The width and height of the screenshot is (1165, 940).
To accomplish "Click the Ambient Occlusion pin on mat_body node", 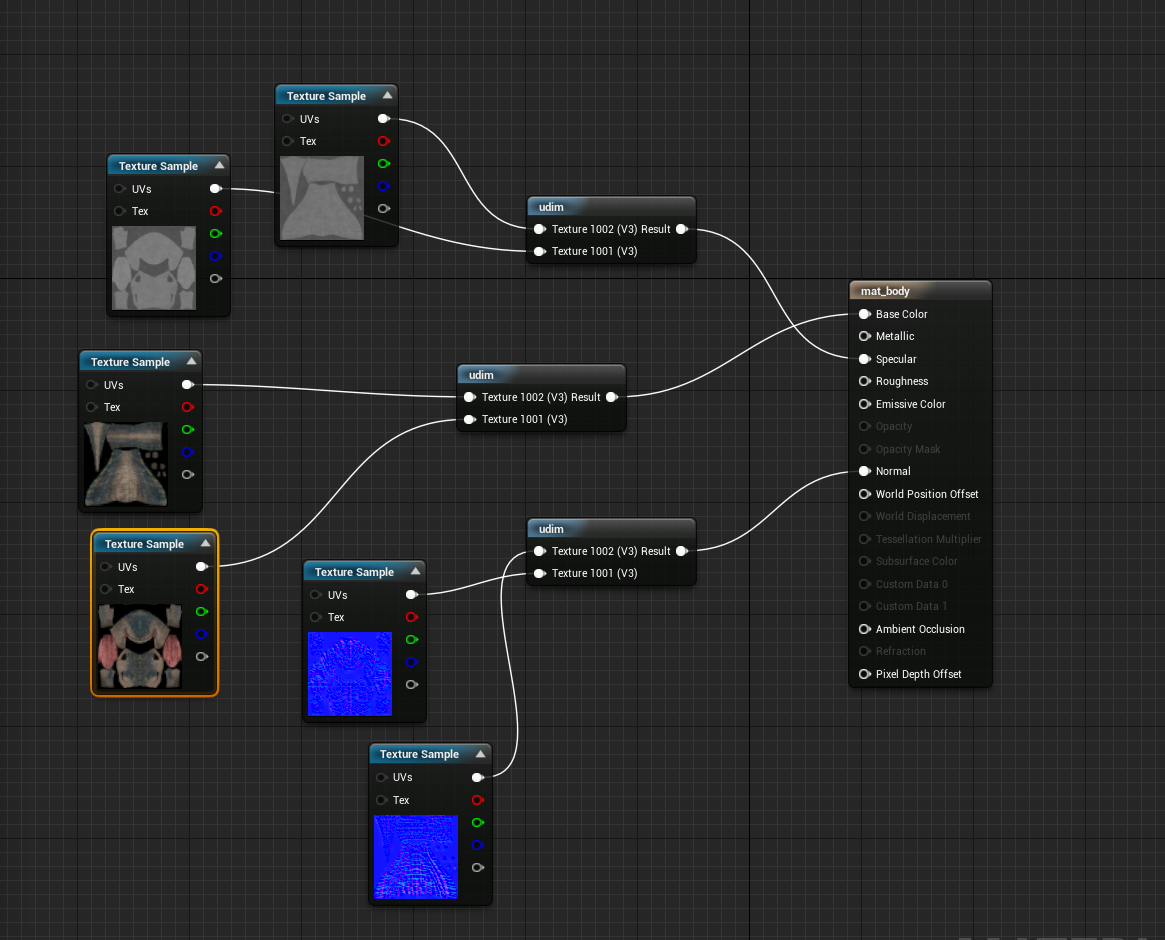I will pyautogui.click(x=864, y=629).
